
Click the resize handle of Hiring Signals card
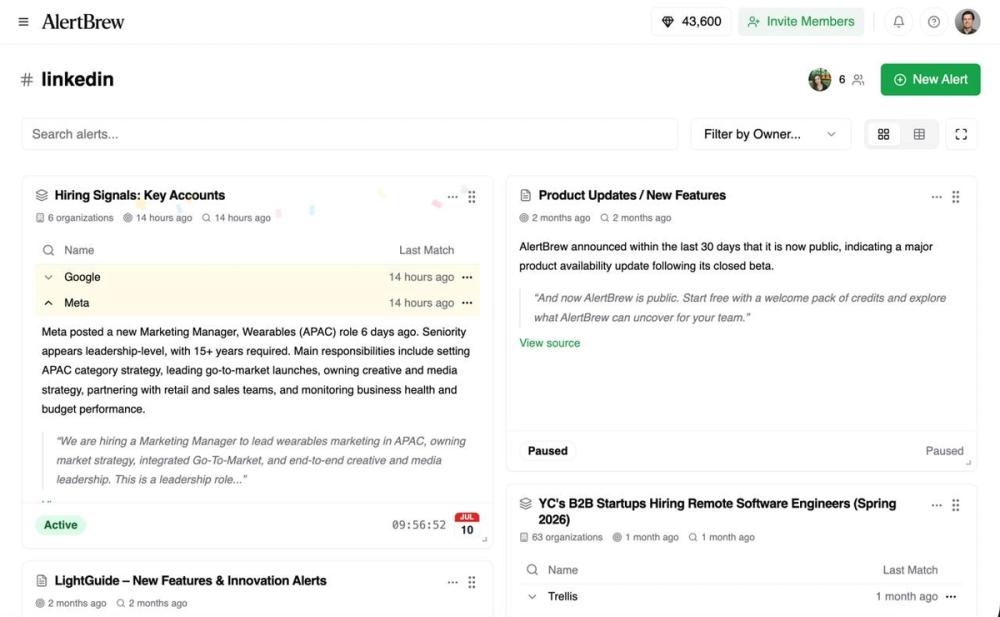point(485,540)
